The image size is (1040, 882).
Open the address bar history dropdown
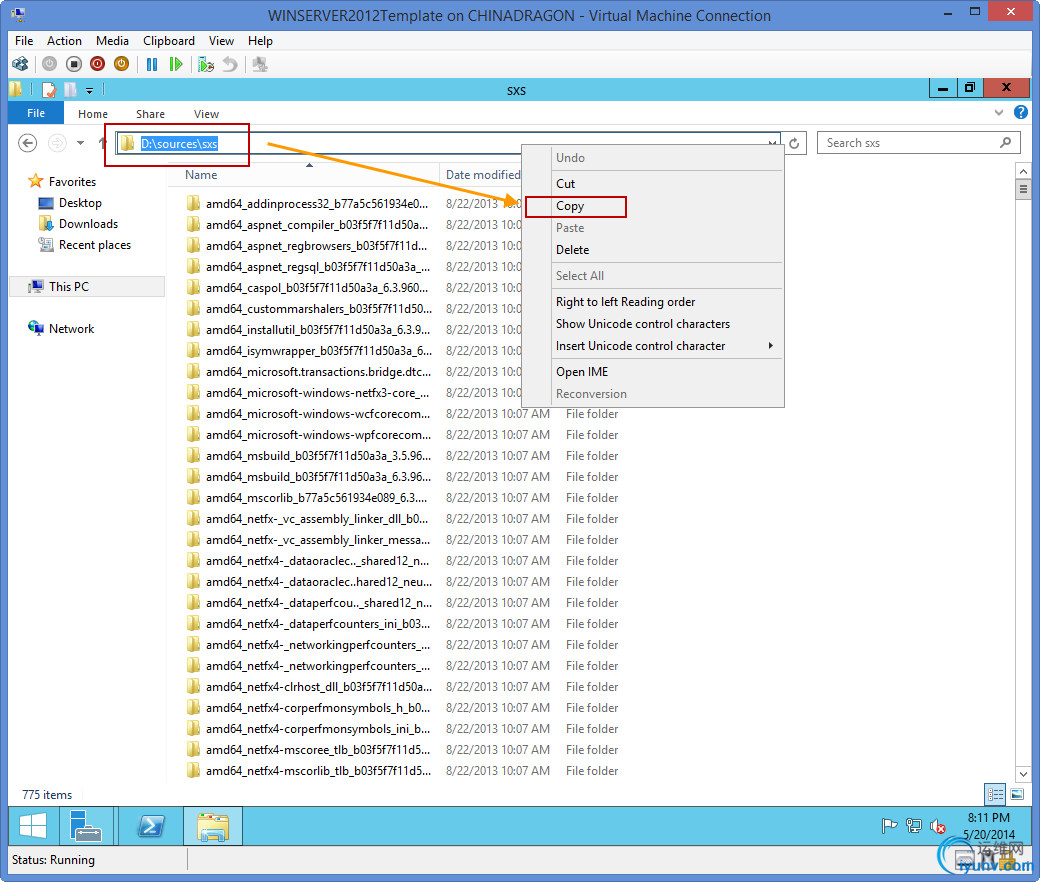coord(773,143)
